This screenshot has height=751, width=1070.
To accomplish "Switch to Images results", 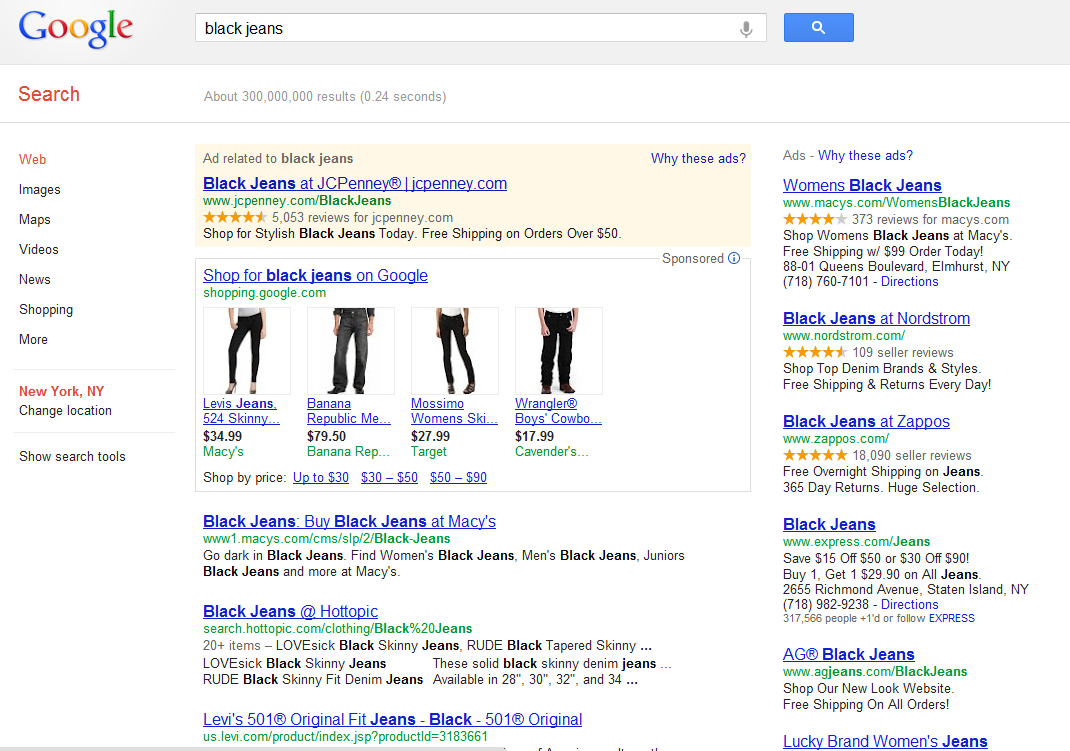I will point(40,190).
